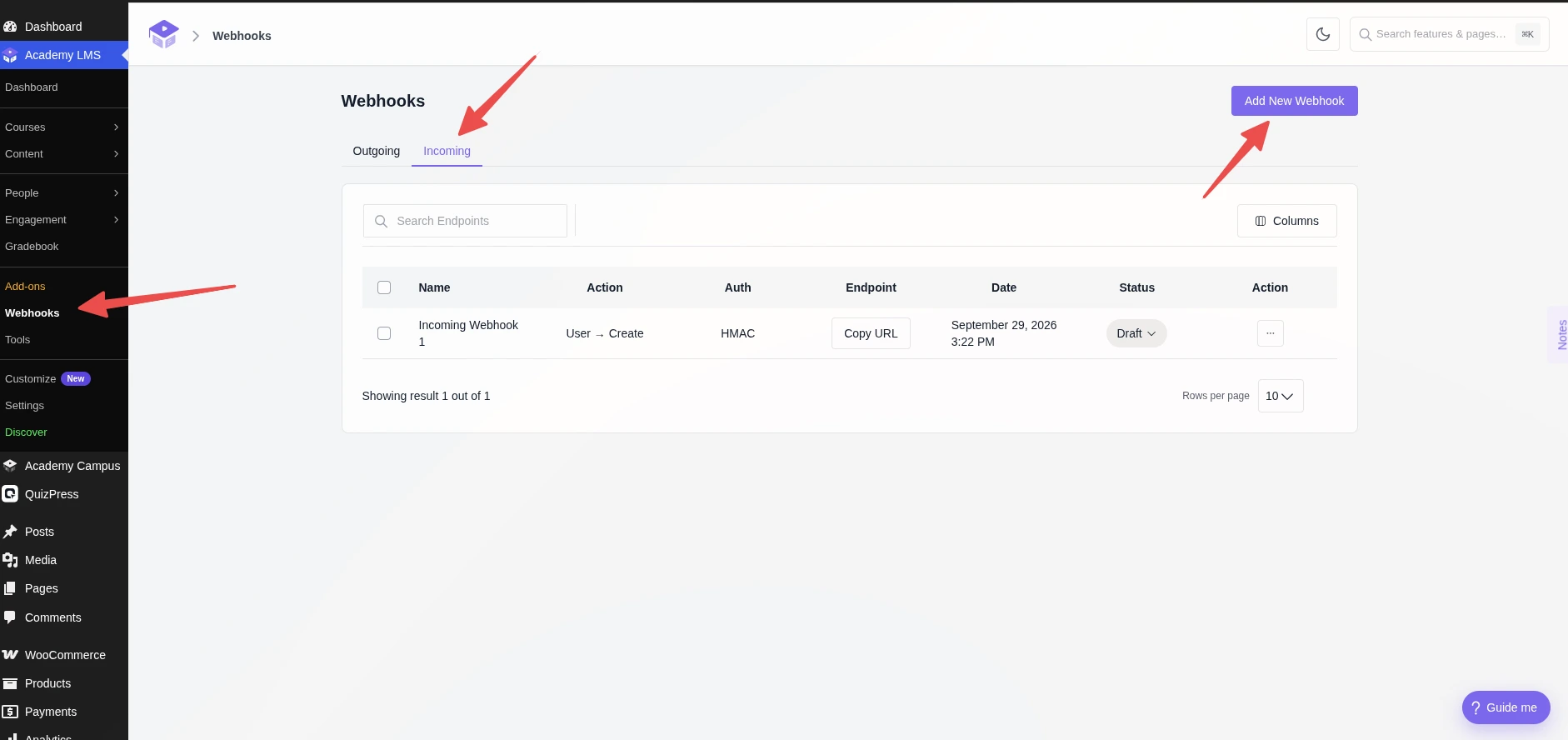Screen dimensions: 1568x740
Task: Click the Posts pin icon
Action: tap(10, 532)
